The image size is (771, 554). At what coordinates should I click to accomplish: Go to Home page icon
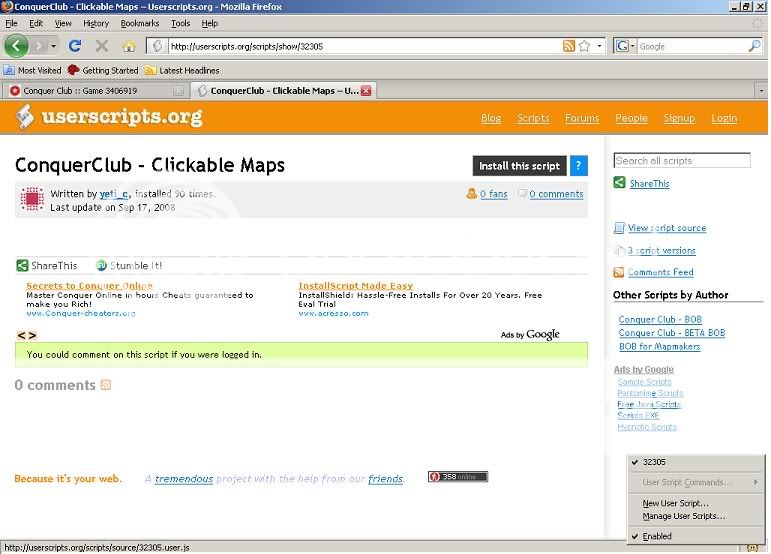pos(129,46)
